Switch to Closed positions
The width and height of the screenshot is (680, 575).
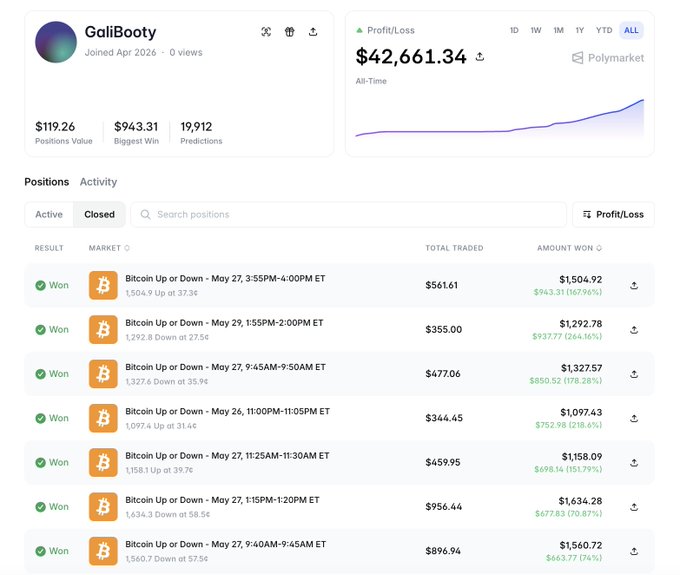click(x=99, y=214)
